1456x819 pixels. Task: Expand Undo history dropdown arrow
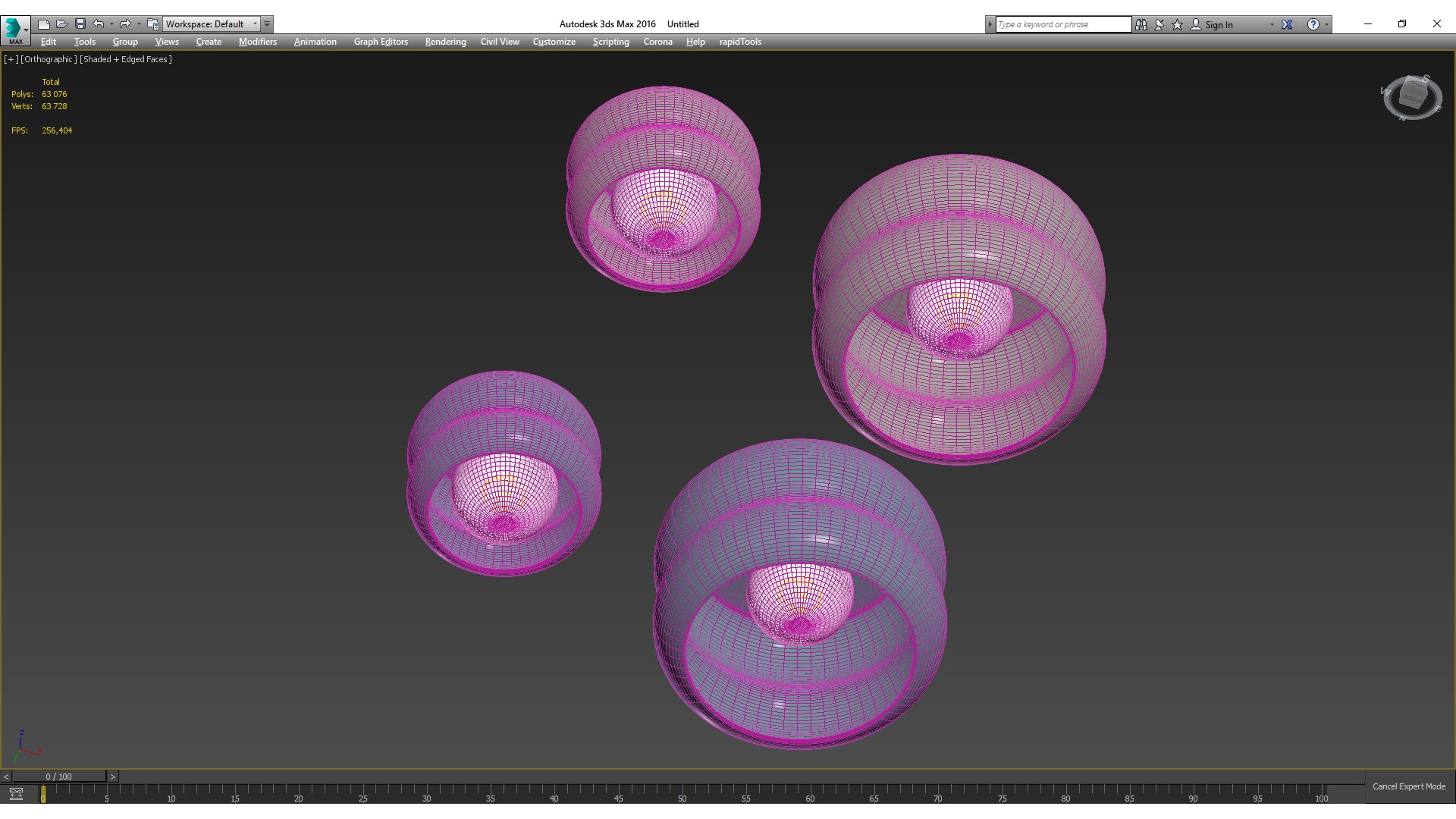(111, 24)
